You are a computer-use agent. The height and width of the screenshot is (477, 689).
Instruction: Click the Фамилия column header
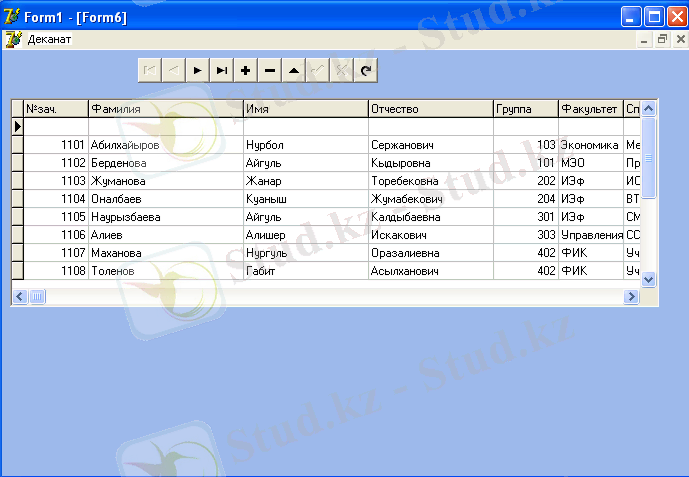pos(166,109)
